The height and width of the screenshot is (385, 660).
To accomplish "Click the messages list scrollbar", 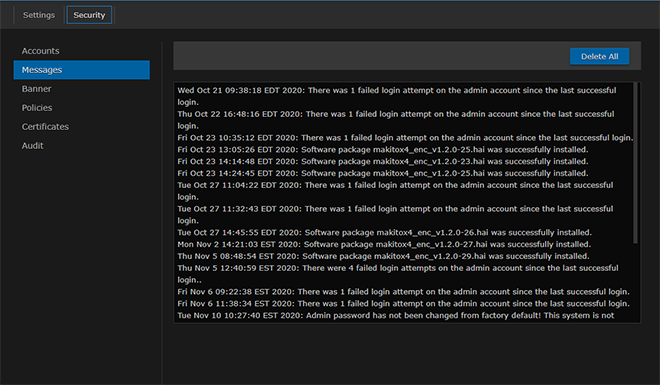I will click(636, 163).
